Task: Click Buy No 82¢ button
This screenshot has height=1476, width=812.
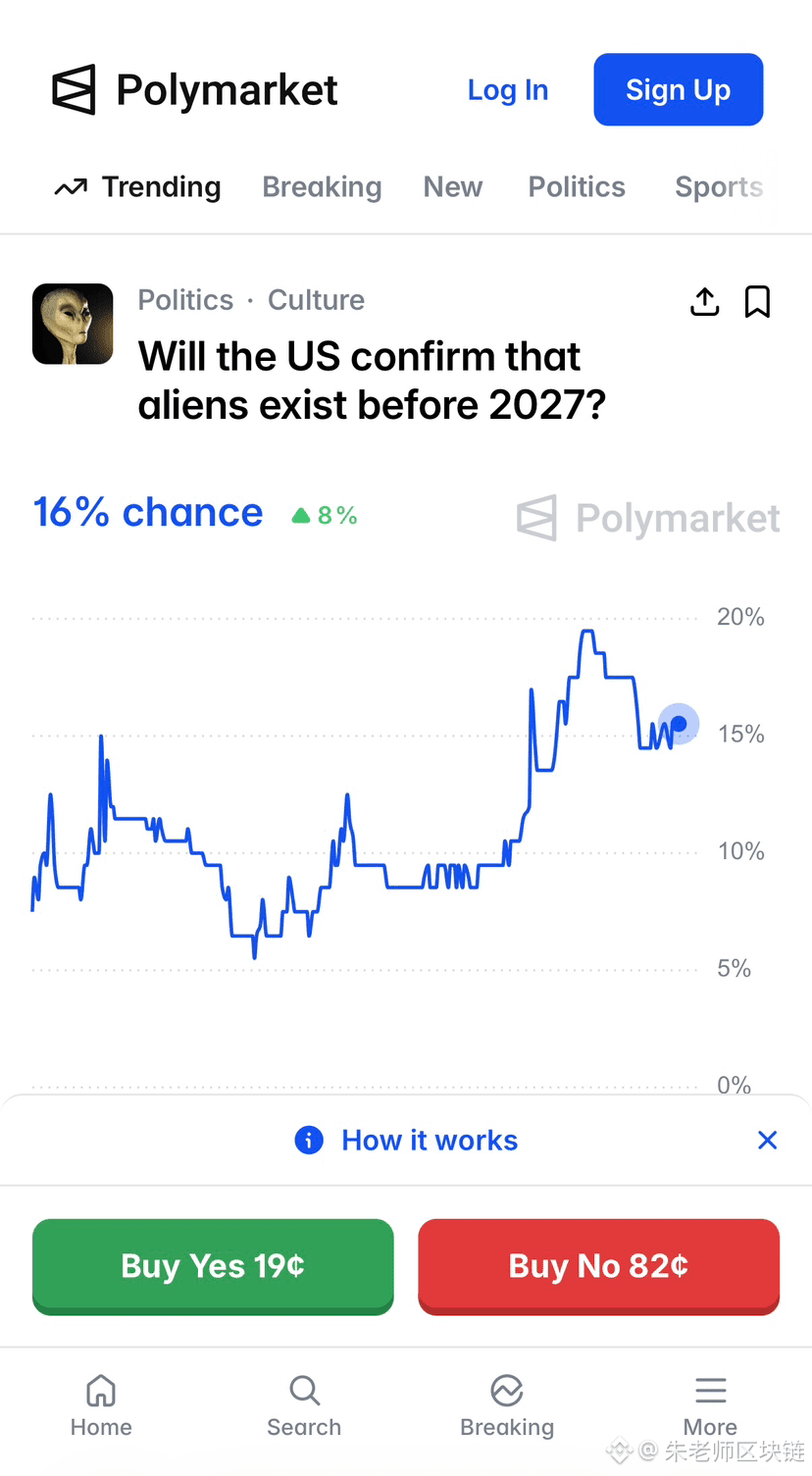Action: pyautogui.click(x=598, y=1266)
